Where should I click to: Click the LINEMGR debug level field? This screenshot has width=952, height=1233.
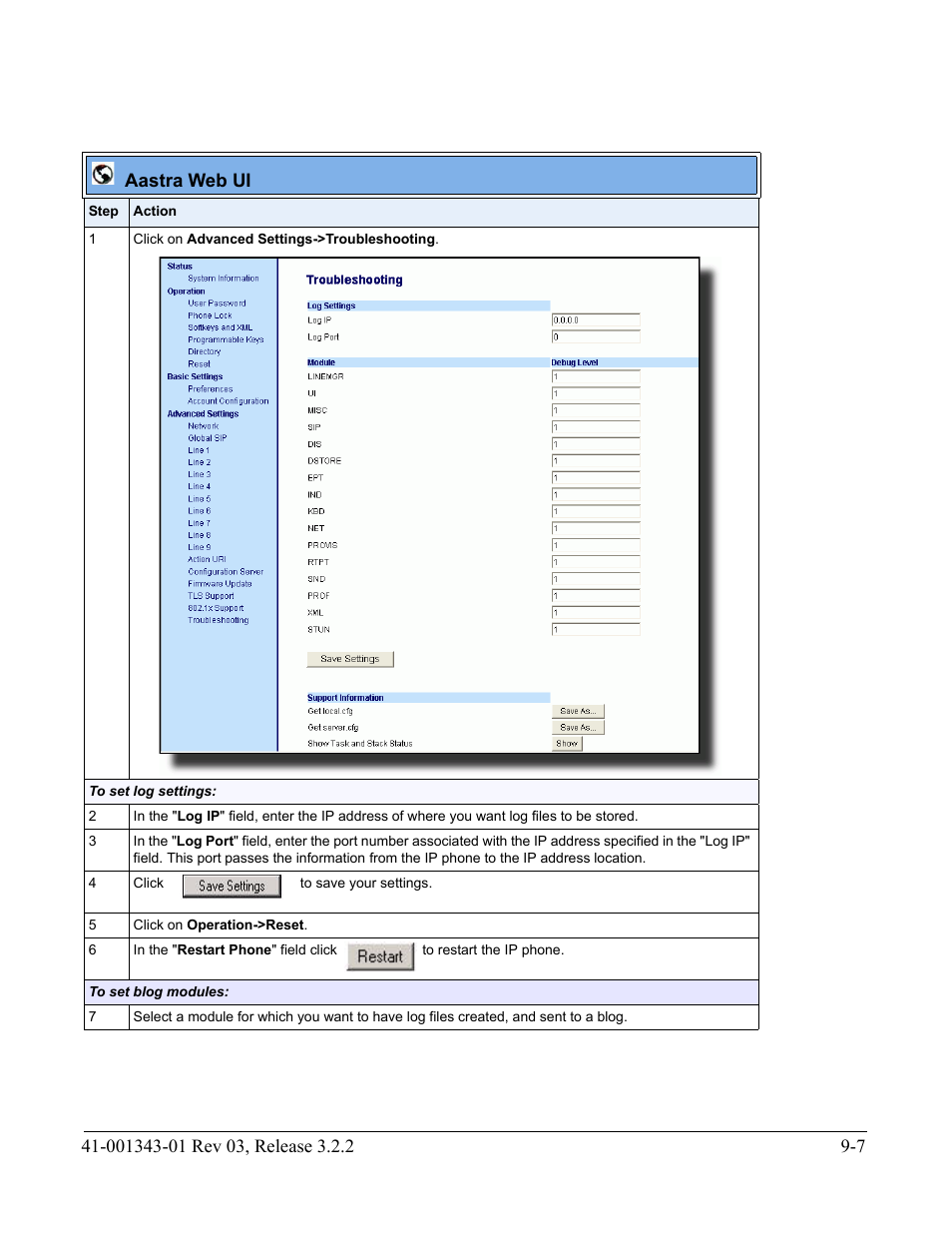pyautogui.click(x=596, y=376)
